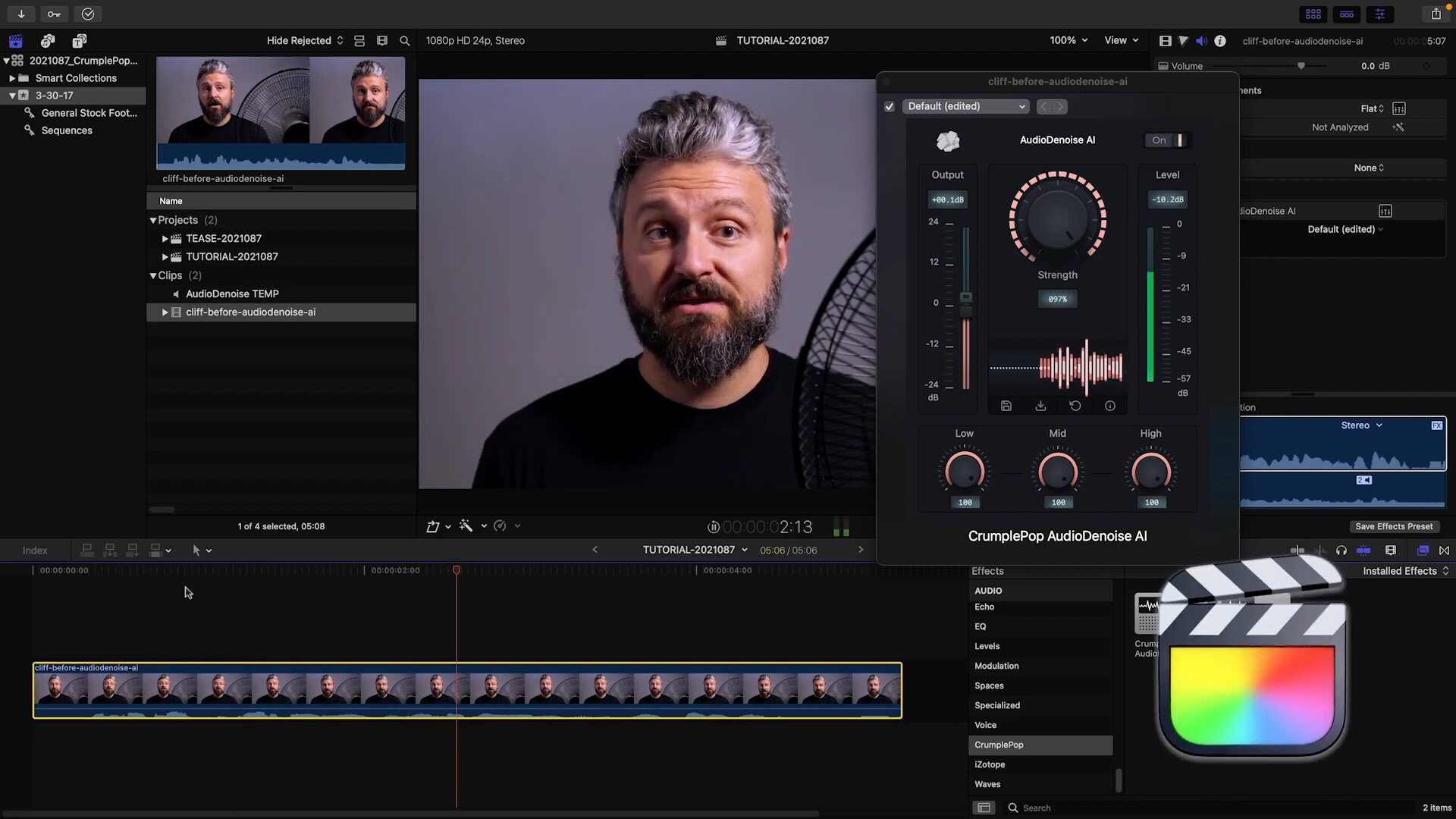Click the plugin reset arrow icon
Viewport: 1456px width, 819px height.
[x=1075, y=406]
